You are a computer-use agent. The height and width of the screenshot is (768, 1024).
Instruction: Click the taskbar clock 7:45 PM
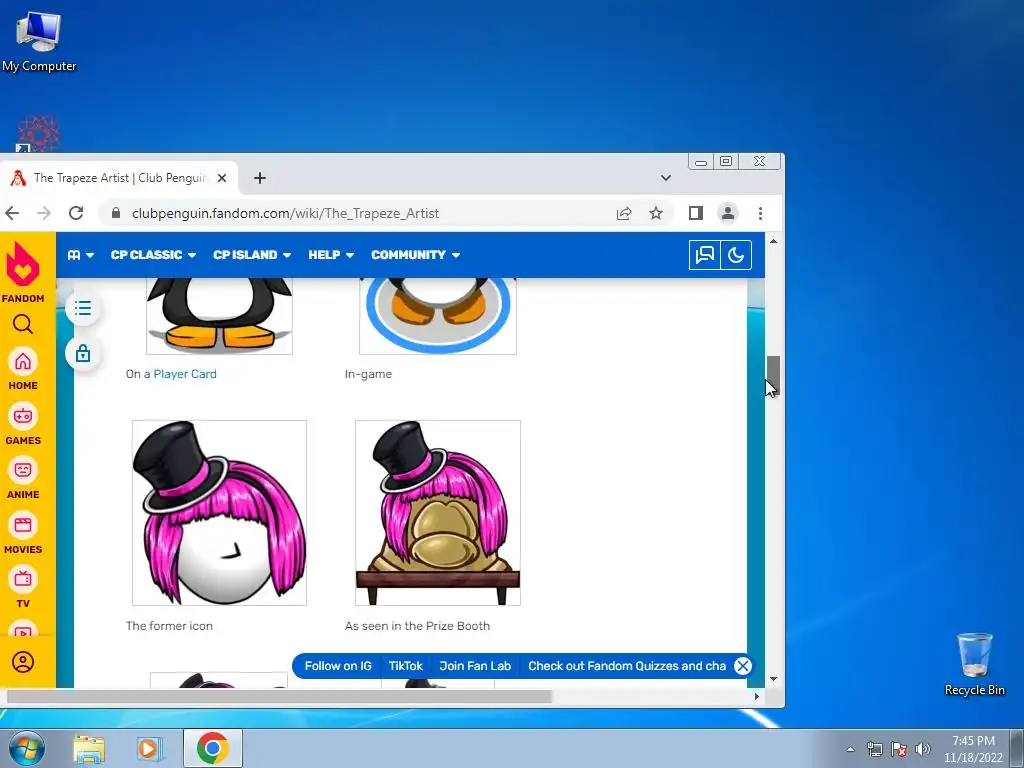click(x=973, y=741)
